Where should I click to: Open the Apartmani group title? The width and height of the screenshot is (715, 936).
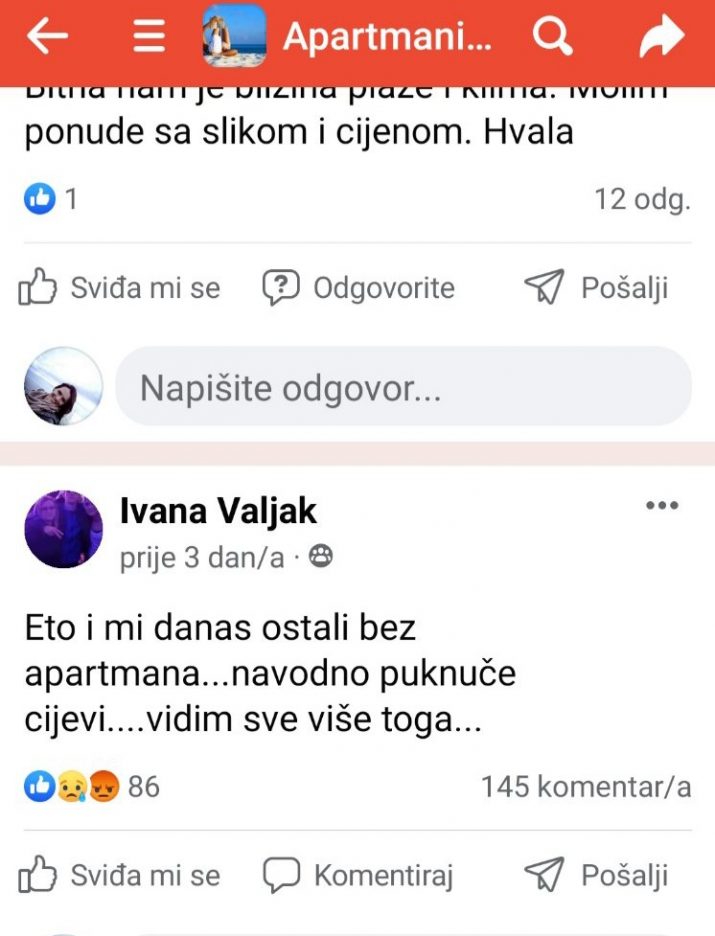tap(387, 37)
